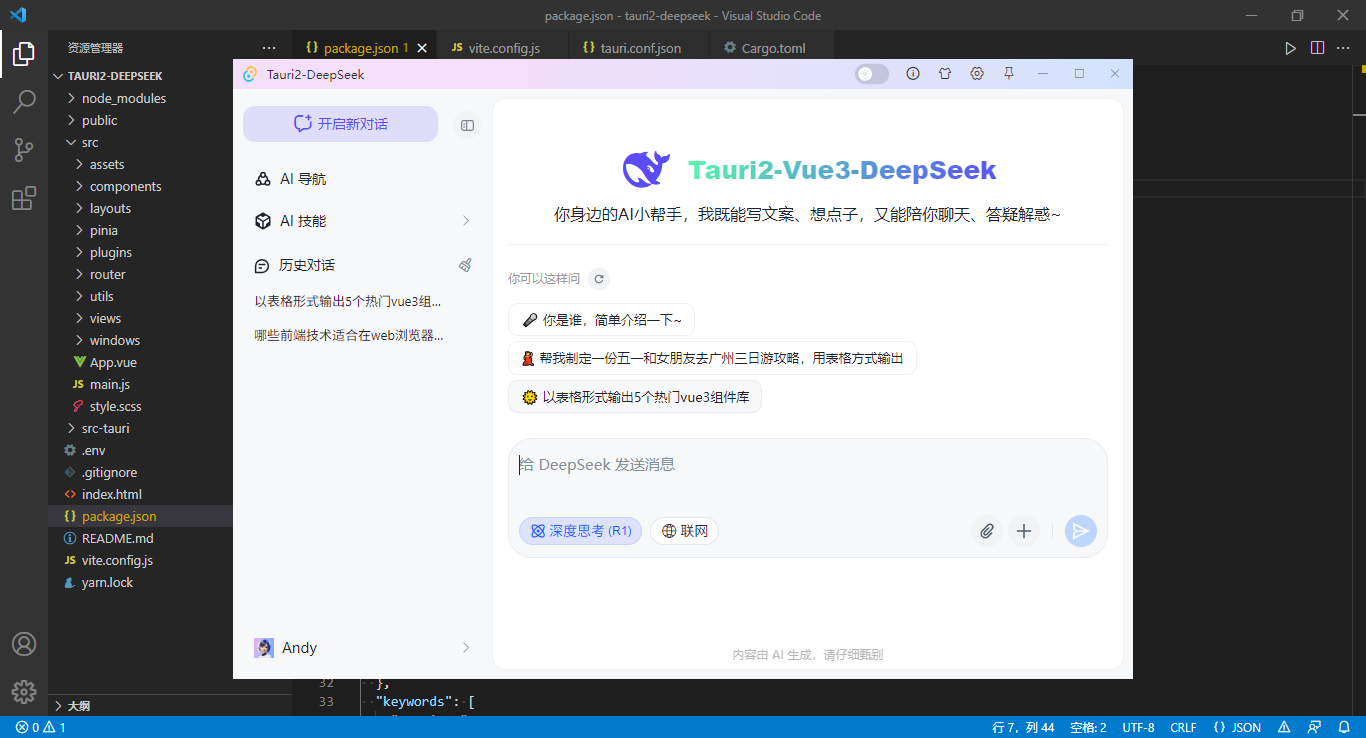Toggle the 深度思考 (R1) mode

[x=581, y=531]
